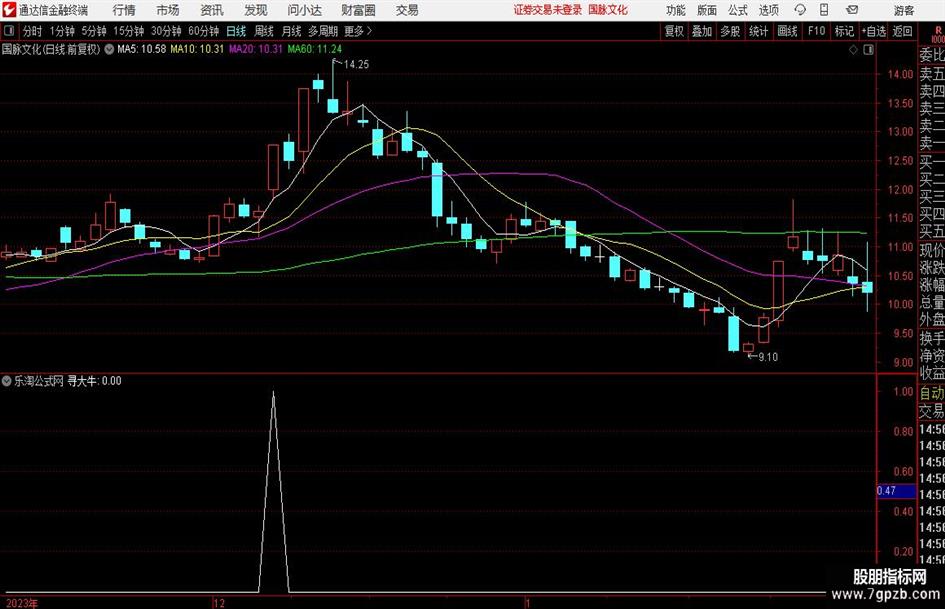Click the 国脉文化 stock name in title bar
This screenshot has width=945, height=609.
click(x=608, y=10)
